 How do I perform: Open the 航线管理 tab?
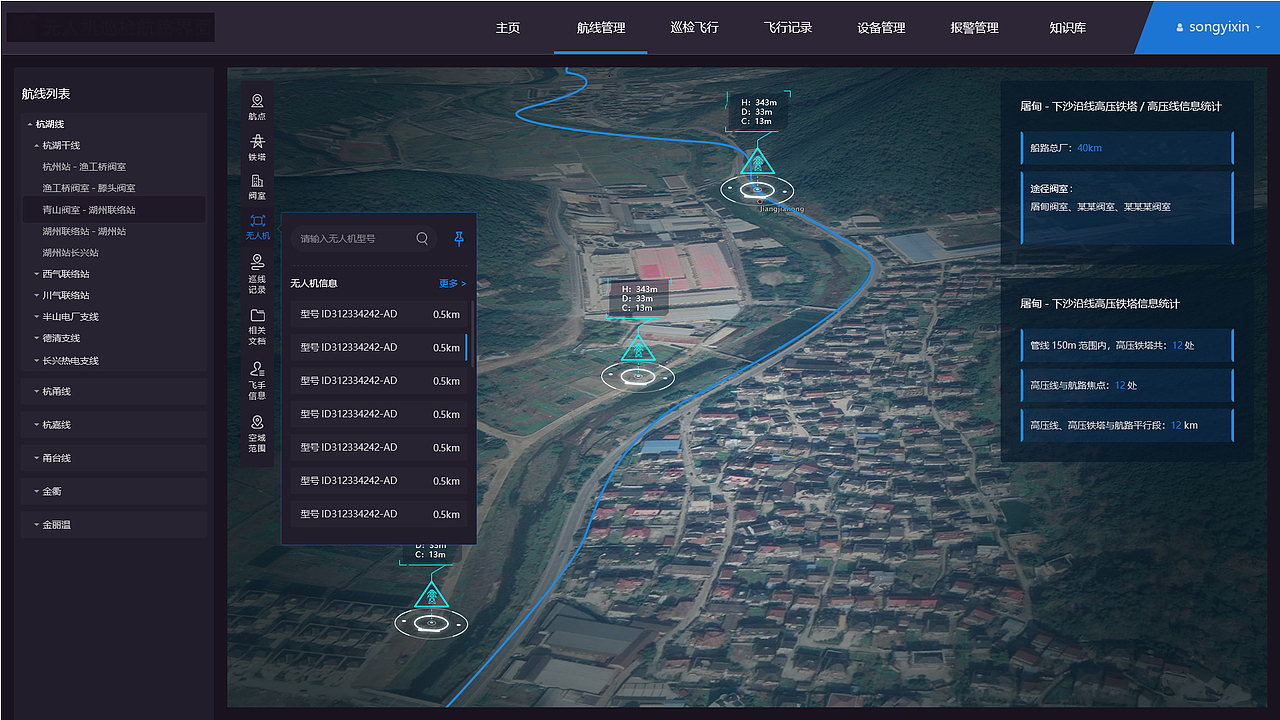[x=601, y=28]
